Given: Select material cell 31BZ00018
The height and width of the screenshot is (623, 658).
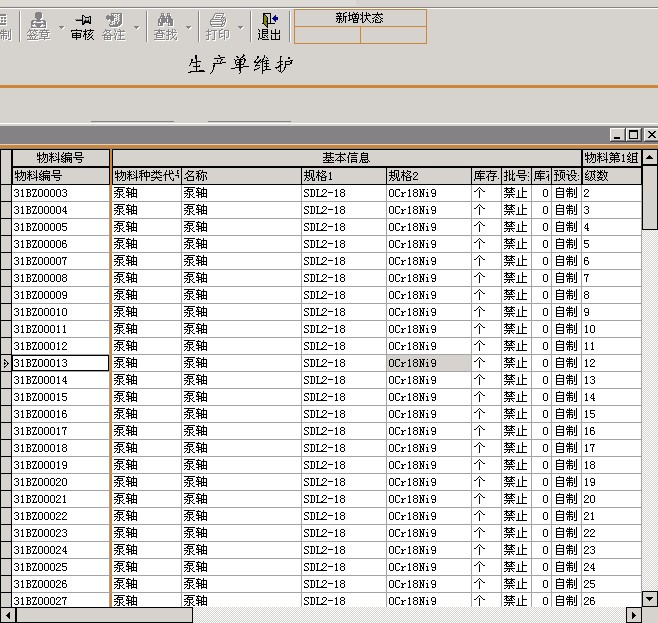Looking at the screenshot, I should [x=60, y=448].
